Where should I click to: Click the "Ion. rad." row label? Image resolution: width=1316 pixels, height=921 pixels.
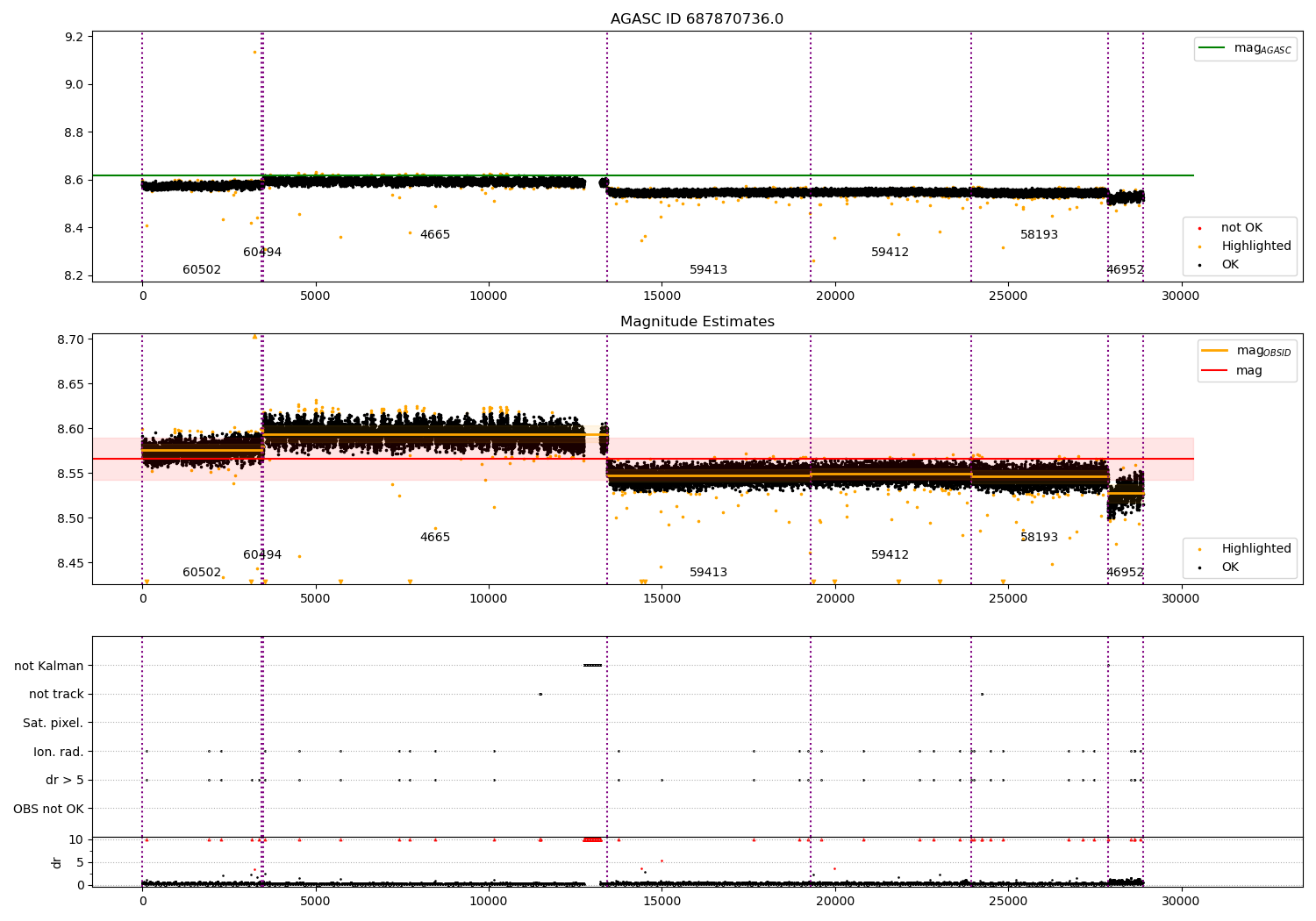pos(59,752)
